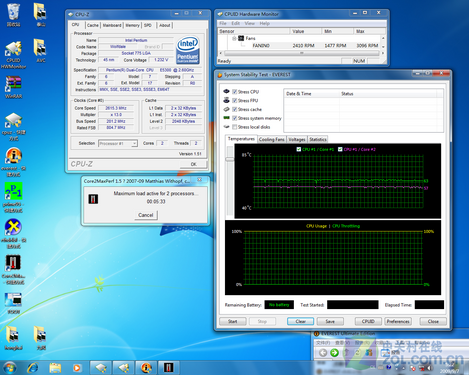
Task: Click the Windows Media Player taskbar icon
Action: pos(77,368)
